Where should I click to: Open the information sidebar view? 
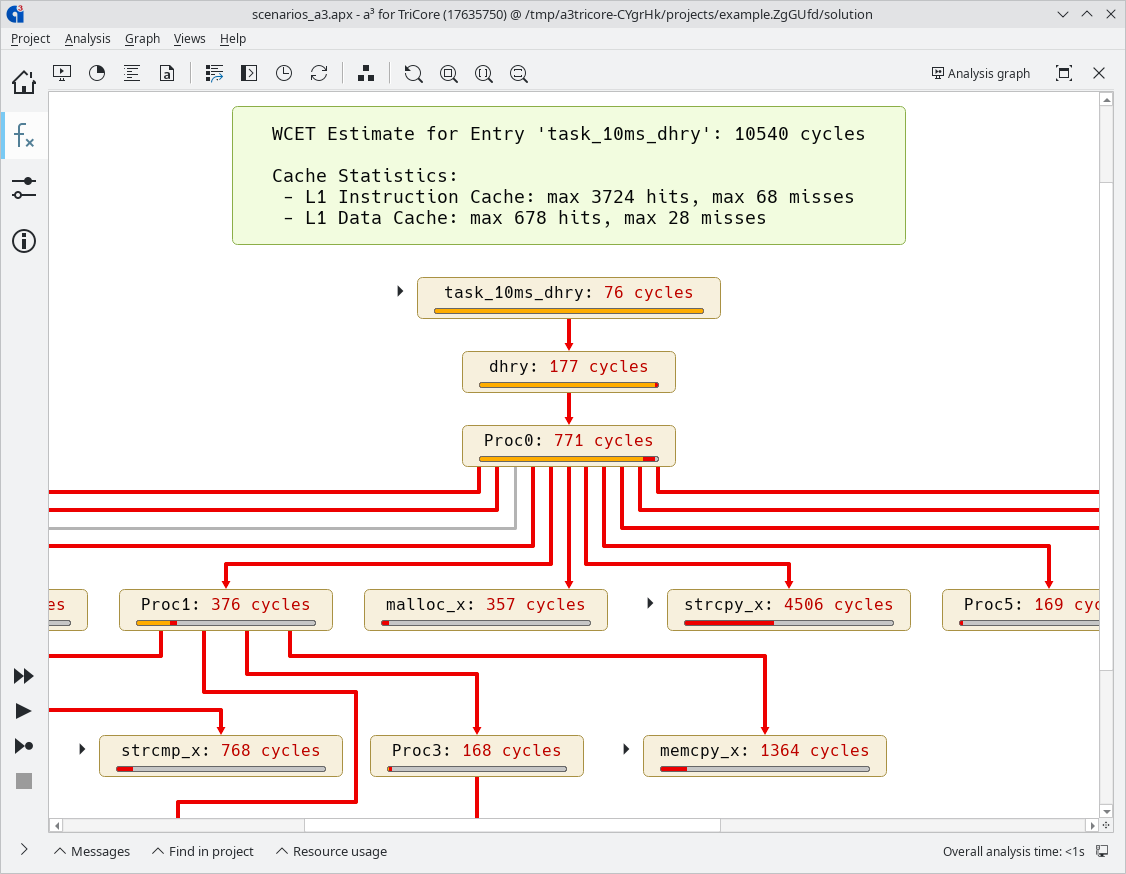(x=24, y=241)
